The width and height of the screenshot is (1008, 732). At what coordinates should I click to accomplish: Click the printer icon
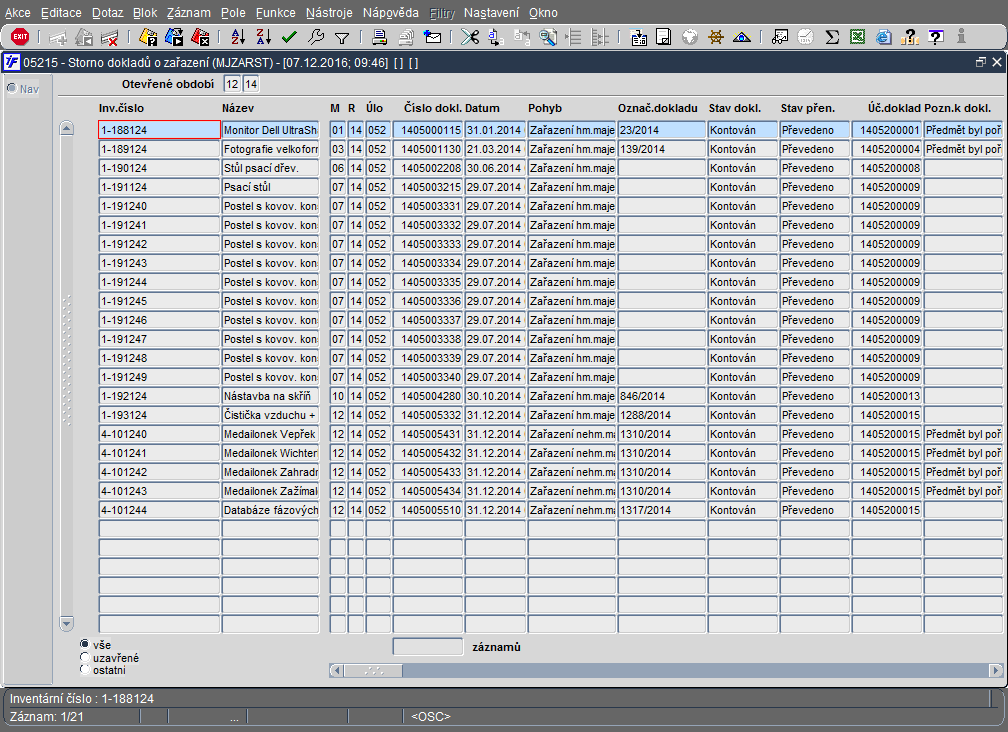[379, 37]
